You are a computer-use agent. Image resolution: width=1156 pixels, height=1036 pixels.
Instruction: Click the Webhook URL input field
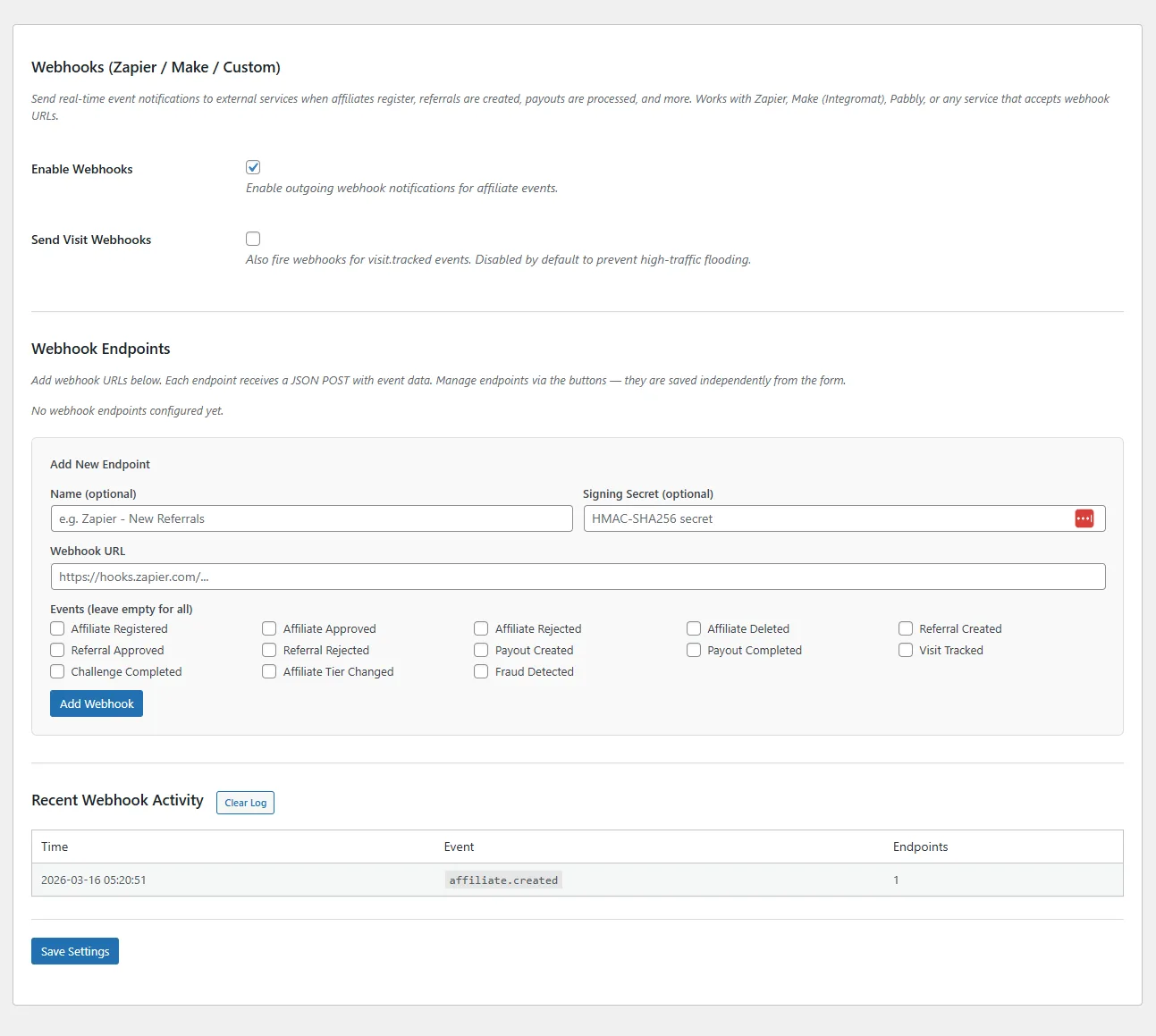(578, 576)
